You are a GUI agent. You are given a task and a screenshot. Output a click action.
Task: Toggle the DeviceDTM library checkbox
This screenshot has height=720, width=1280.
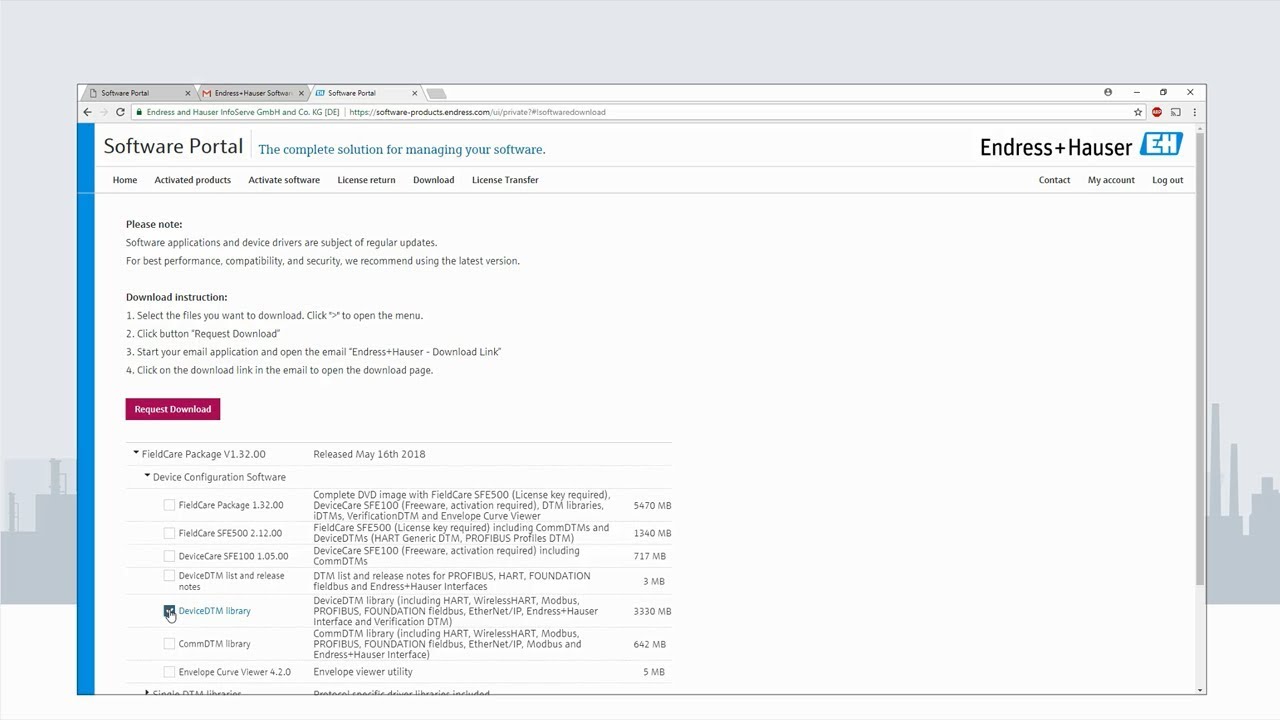169,611
